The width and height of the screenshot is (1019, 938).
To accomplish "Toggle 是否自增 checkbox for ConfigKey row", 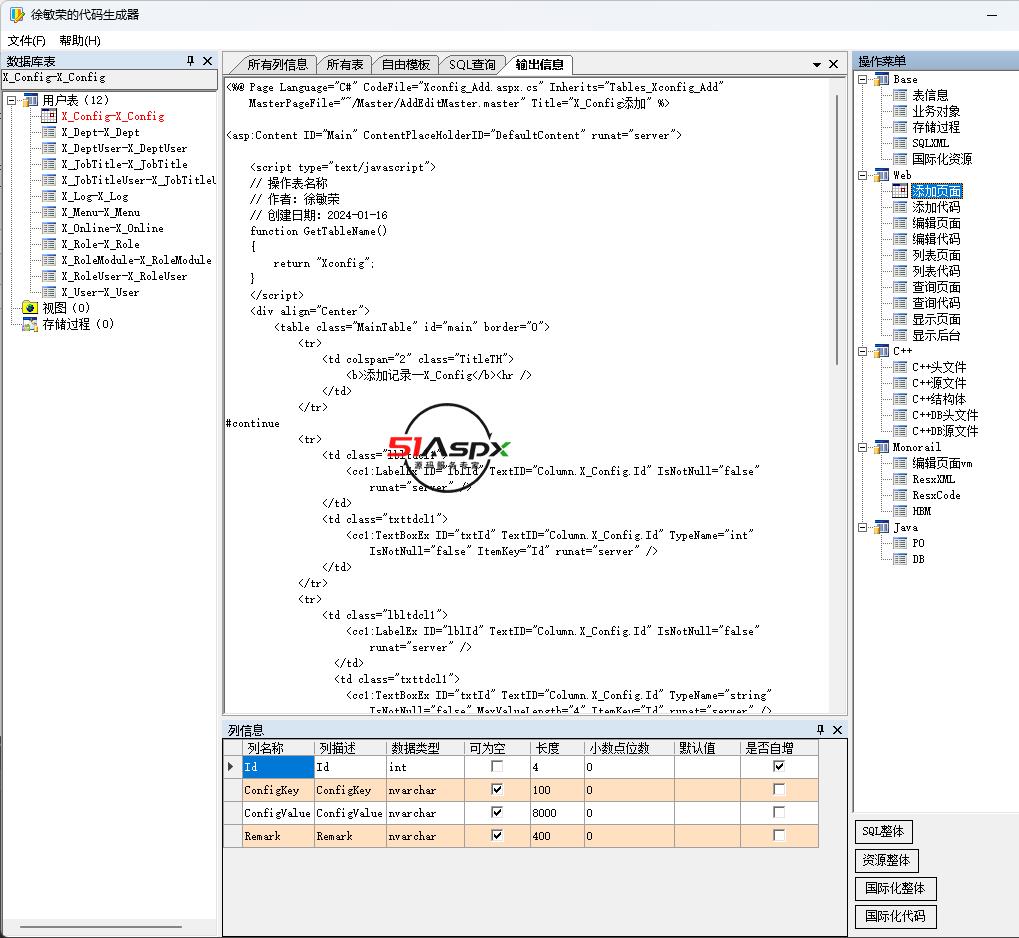I will pyautogui.click(x=779, y=789).
